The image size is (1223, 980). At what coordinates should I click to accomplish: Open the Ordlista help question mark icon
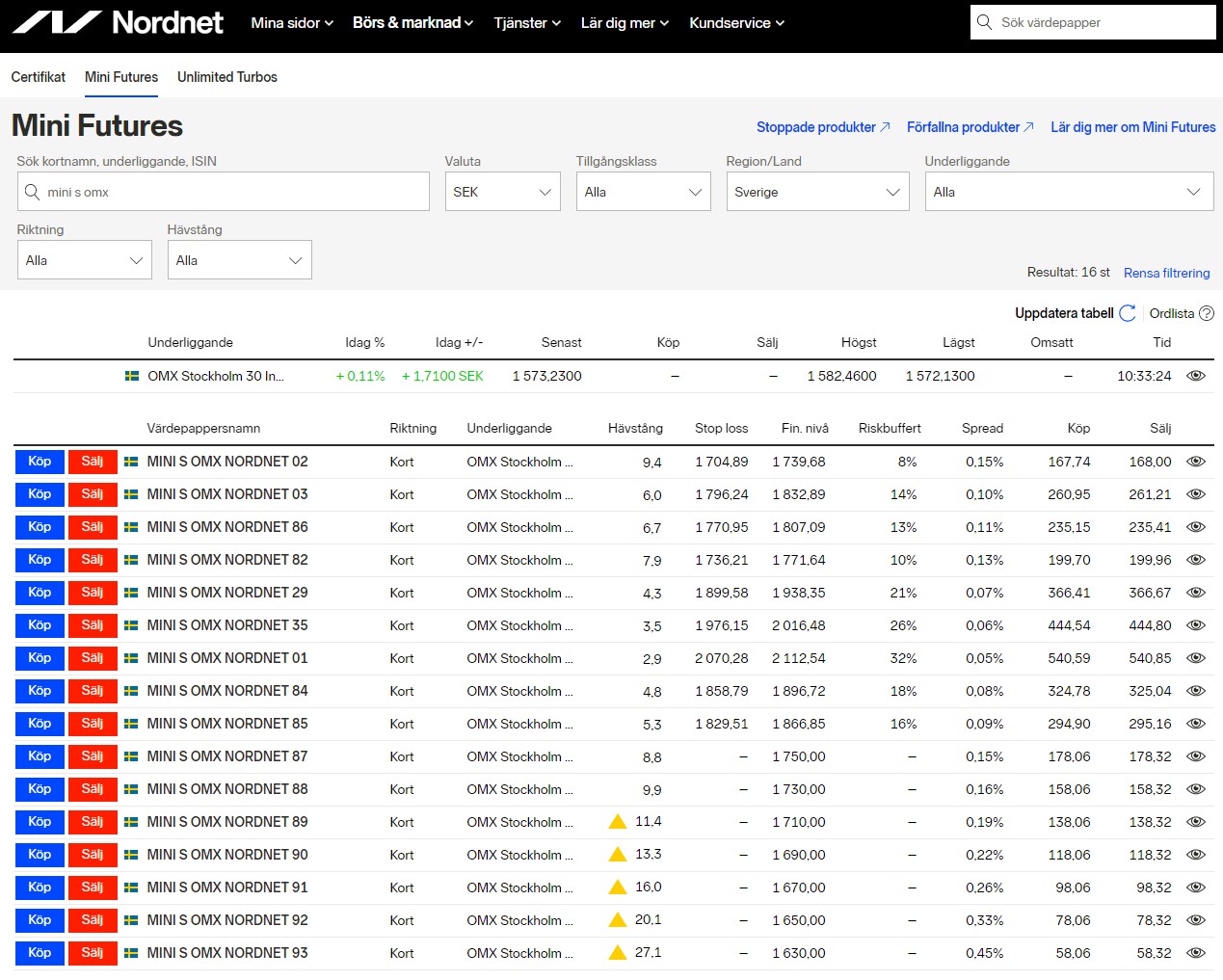tap(1207, 313)
